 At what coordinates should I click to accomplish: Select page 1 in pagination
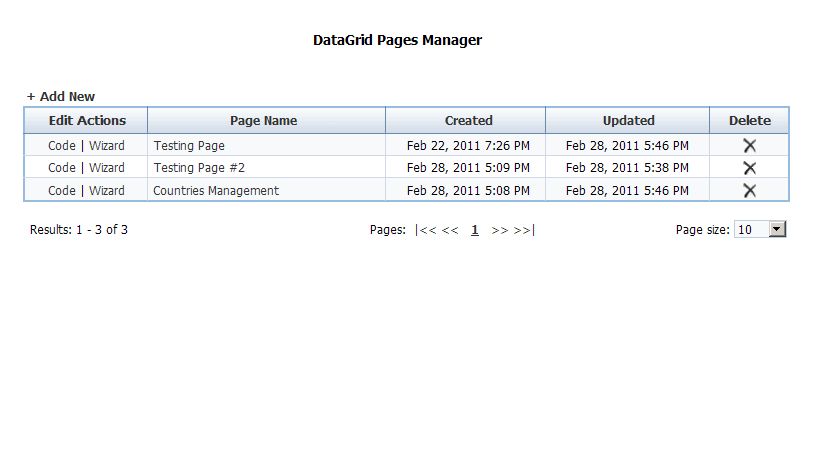pyautogui.click(x=475, y=230)
